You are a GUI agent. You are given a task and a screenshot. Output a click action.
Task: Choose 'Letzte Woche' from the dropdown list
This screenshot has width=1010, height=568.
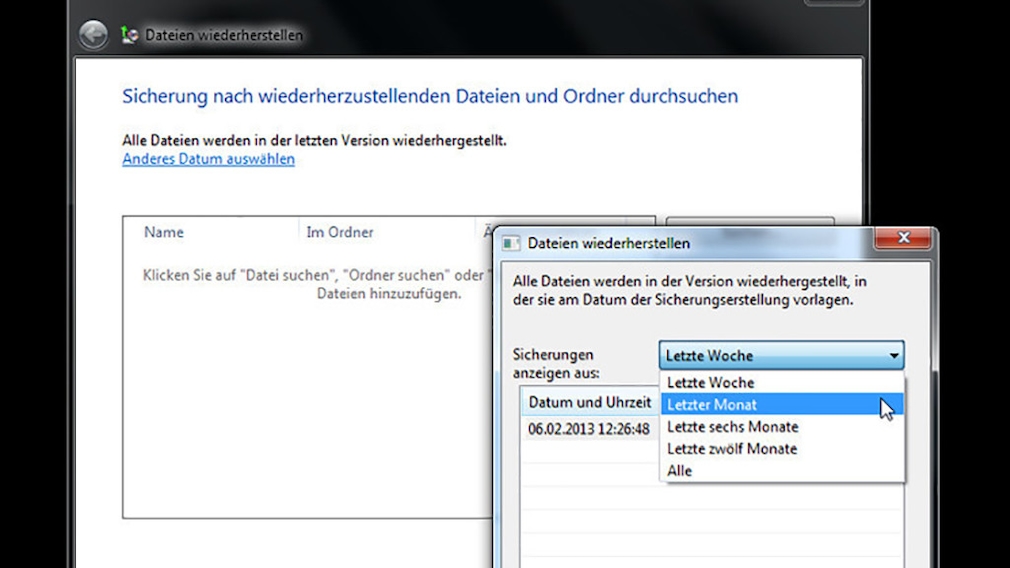click(x=782, y=383)
